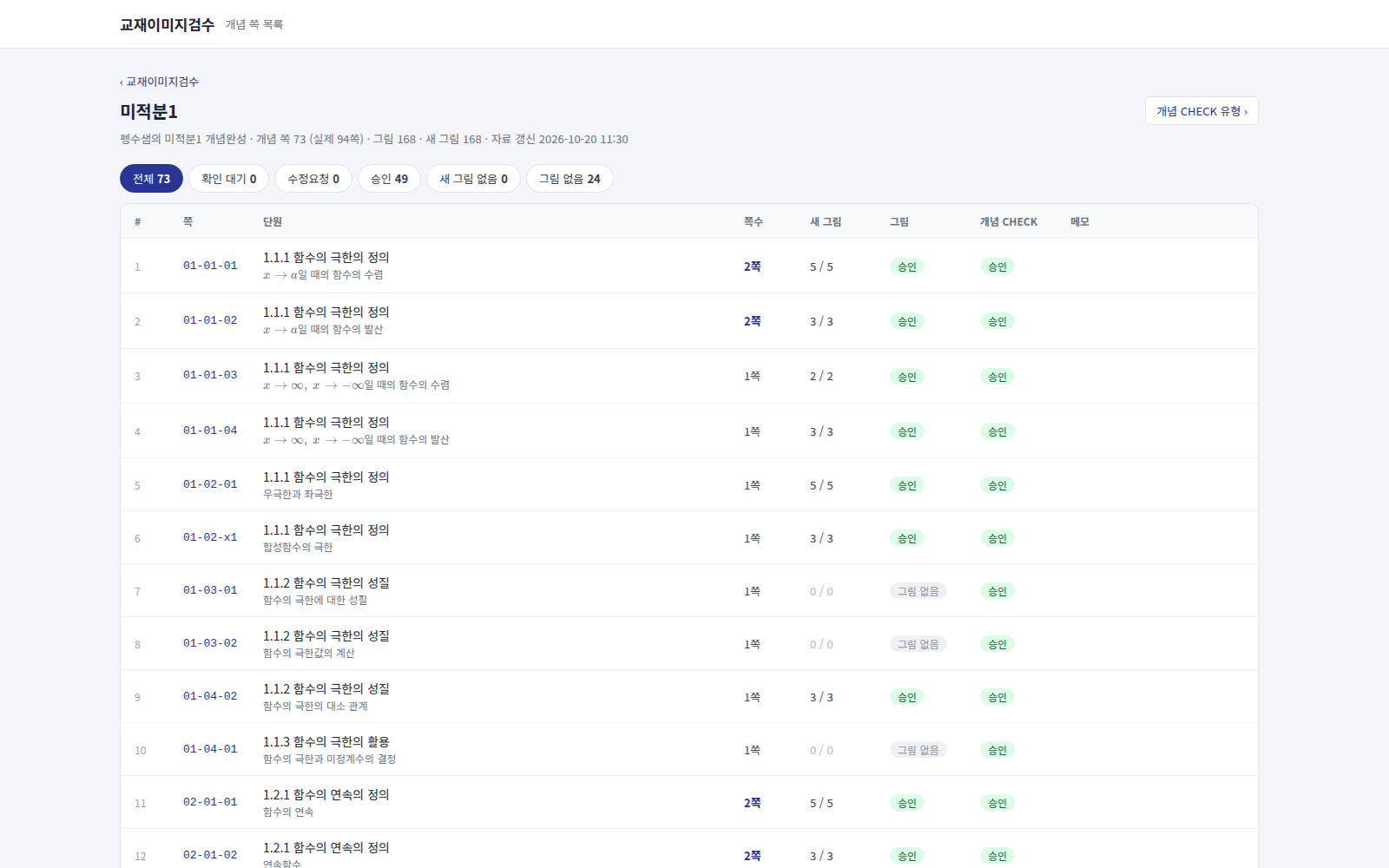Click the 교재이미지검수 site title in the header
Image resolution: width=1389 pixels, height=868 pixels.
coord(167,24)
